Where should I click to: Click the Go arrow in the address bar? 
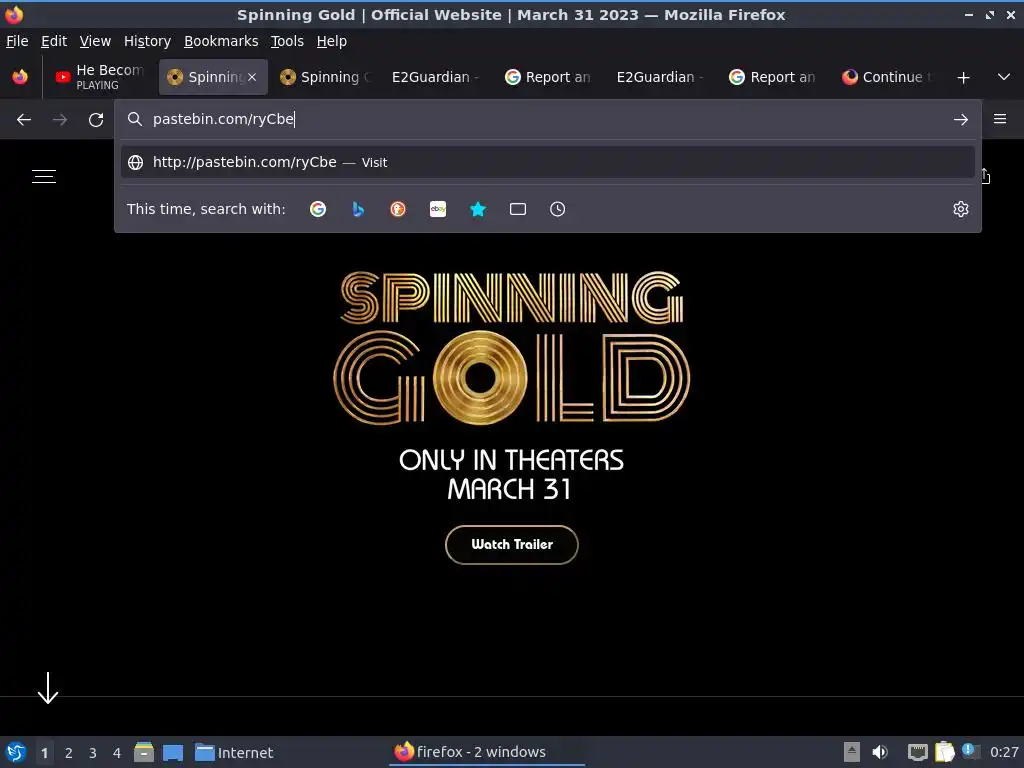[x=961, y=120]
